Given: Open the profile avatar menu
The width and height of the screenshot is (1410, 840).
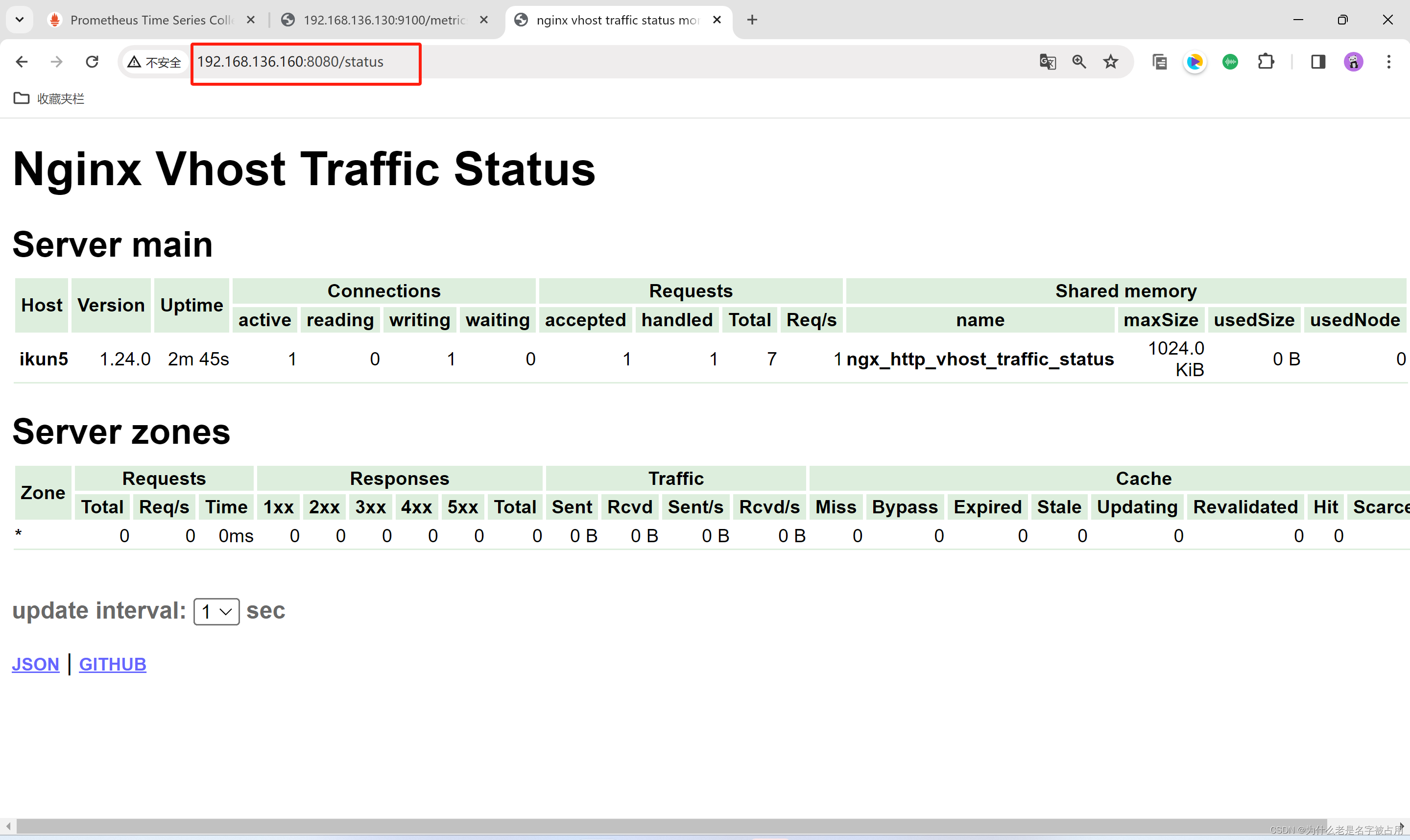Looking at the screenshot, I should click(x=1353, y=62).
